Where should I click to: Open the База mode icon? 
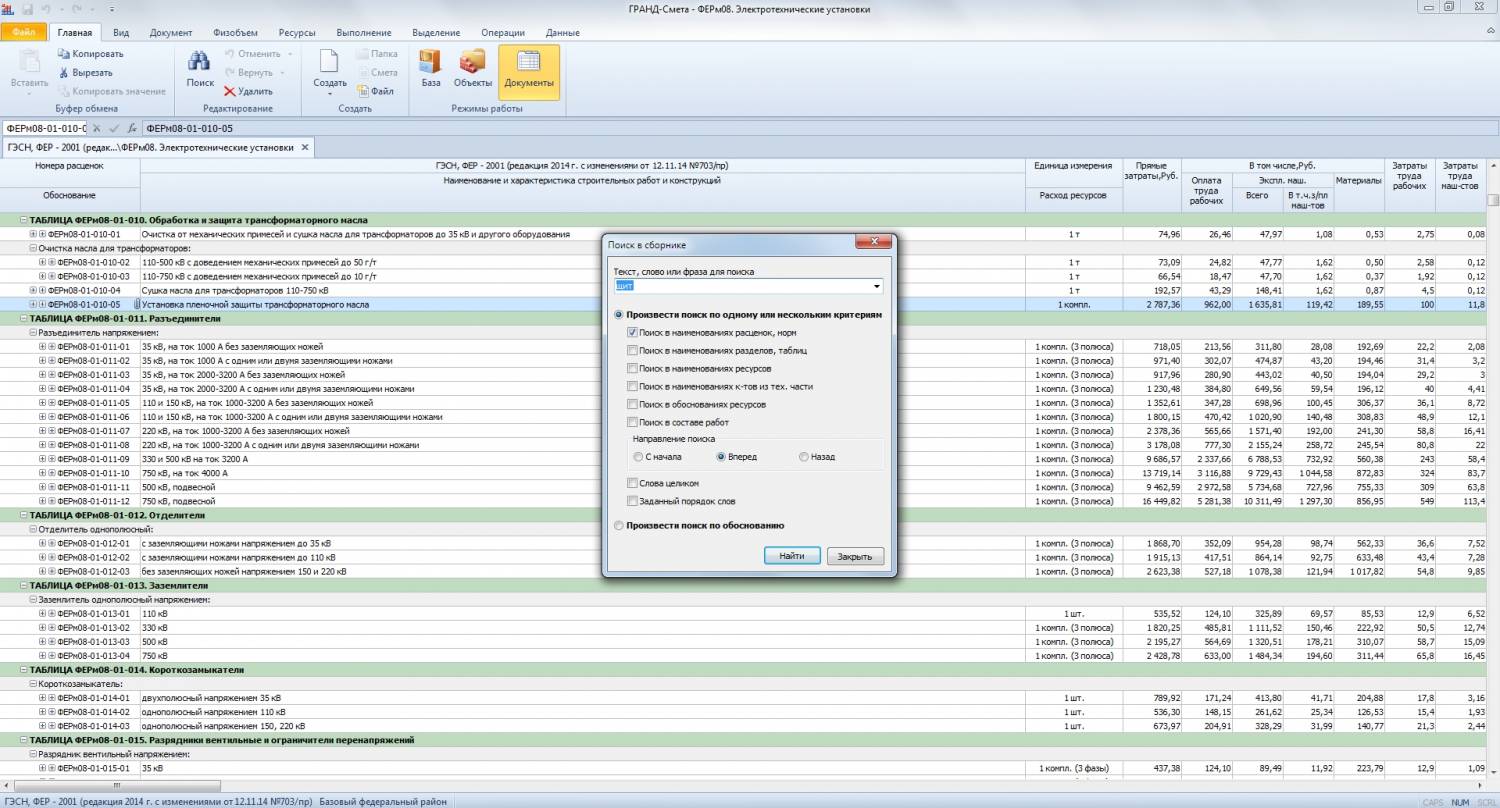coord(431,62)
